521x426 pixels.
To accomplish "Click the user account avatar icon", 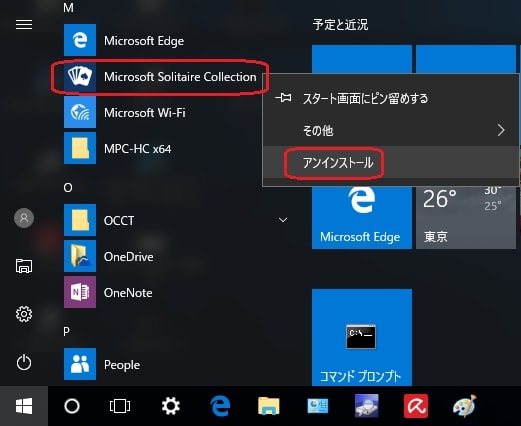I will pos(24,218).
